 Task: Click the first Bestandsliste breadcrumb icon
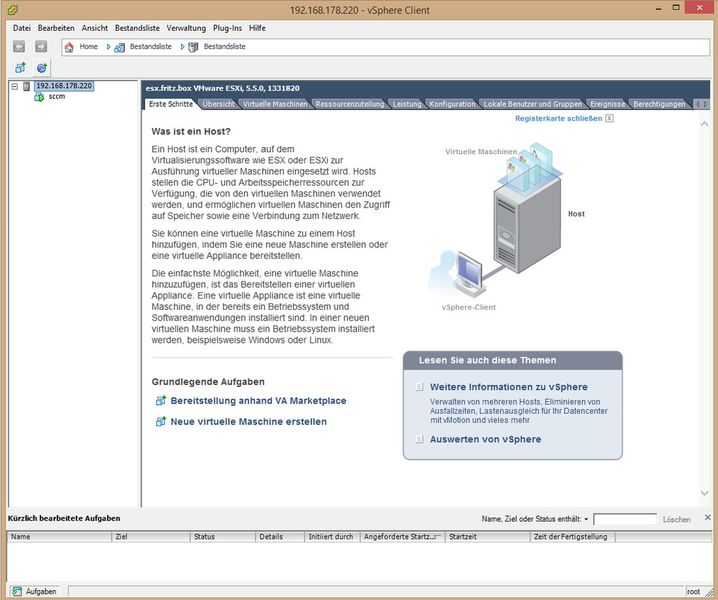coord(120,47)
